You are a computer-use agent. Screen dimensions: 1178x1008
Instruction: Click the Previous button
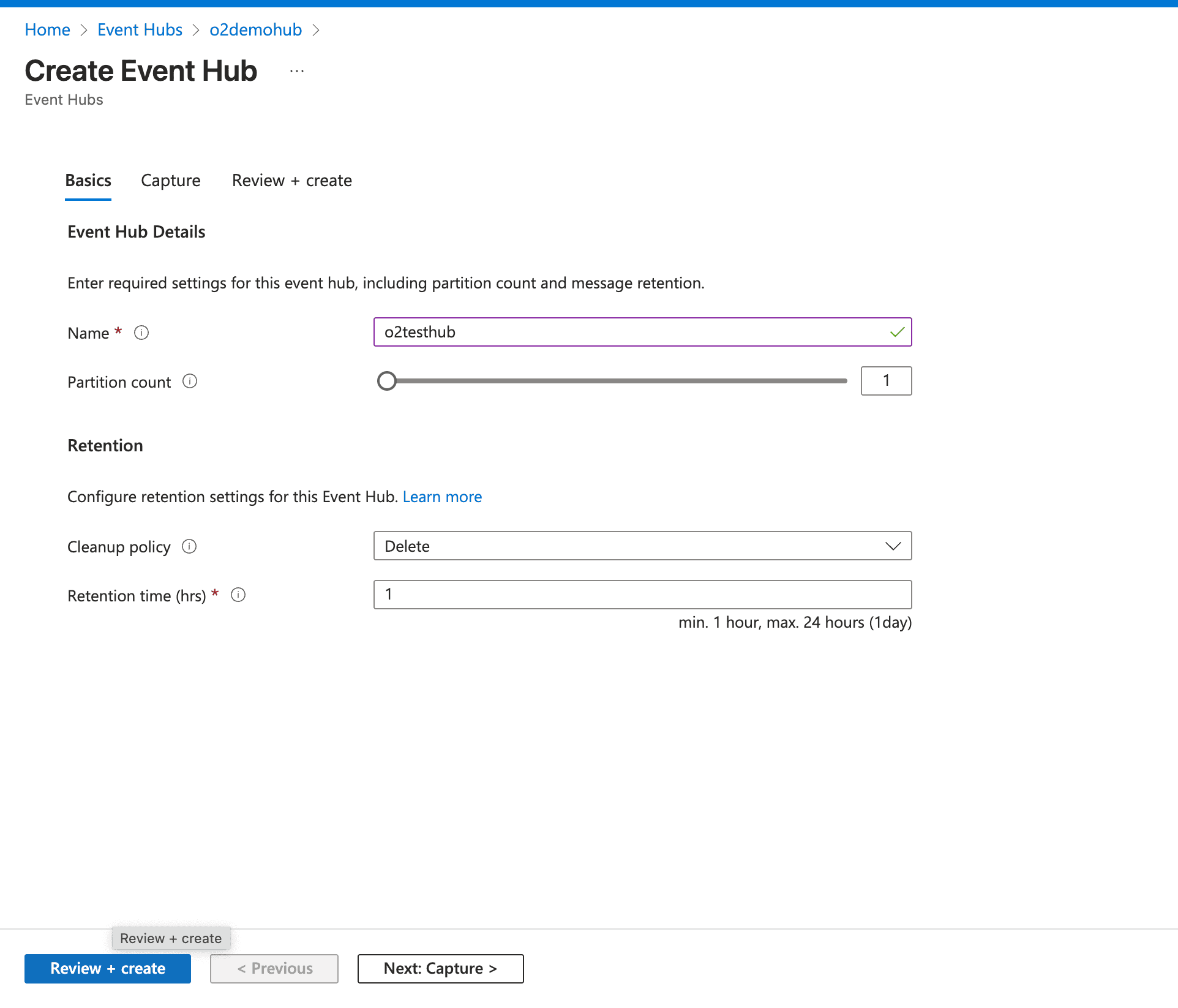274,968
